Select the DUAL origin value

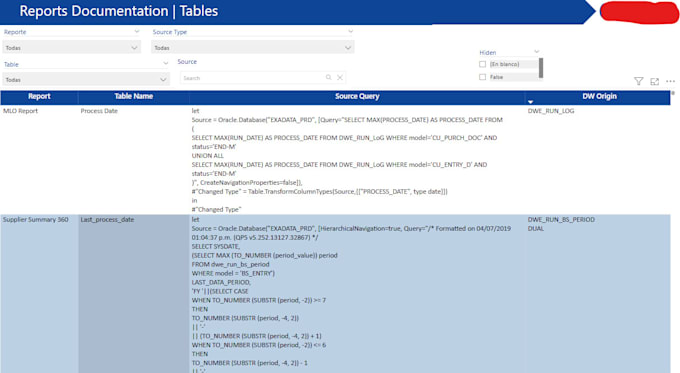pos(536,229)
